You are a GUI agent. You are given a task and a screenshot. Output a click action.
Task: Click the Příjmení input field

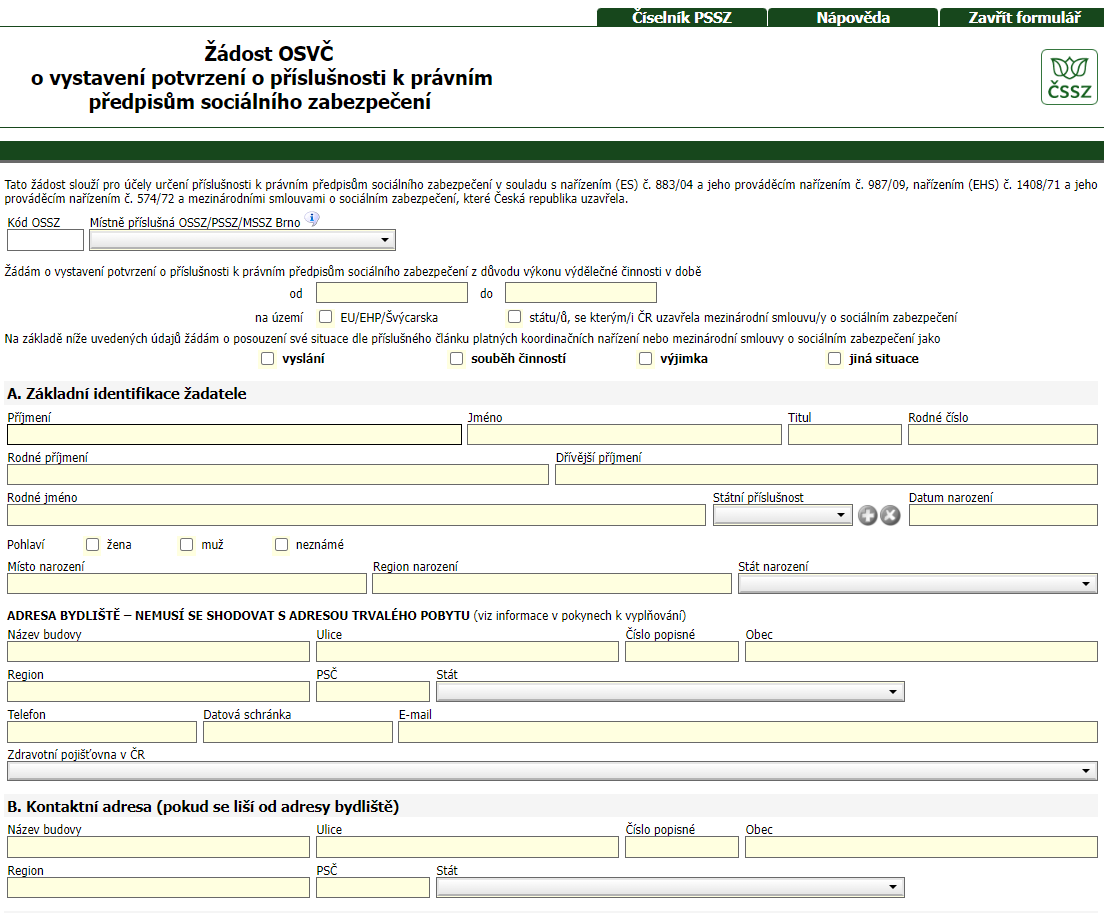point(234,434)
